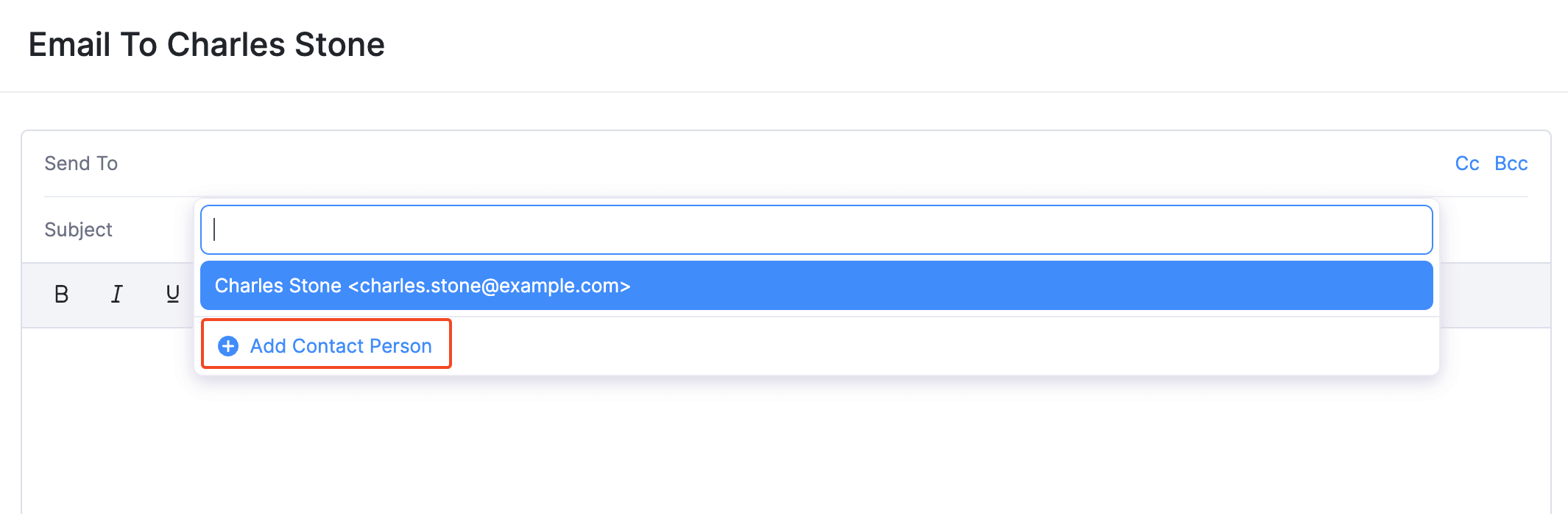Image resolution: width=1568 pixels, height=514 pixels.
Task: Select the U icon in the formatting toolbar
Action: point(171,294)
